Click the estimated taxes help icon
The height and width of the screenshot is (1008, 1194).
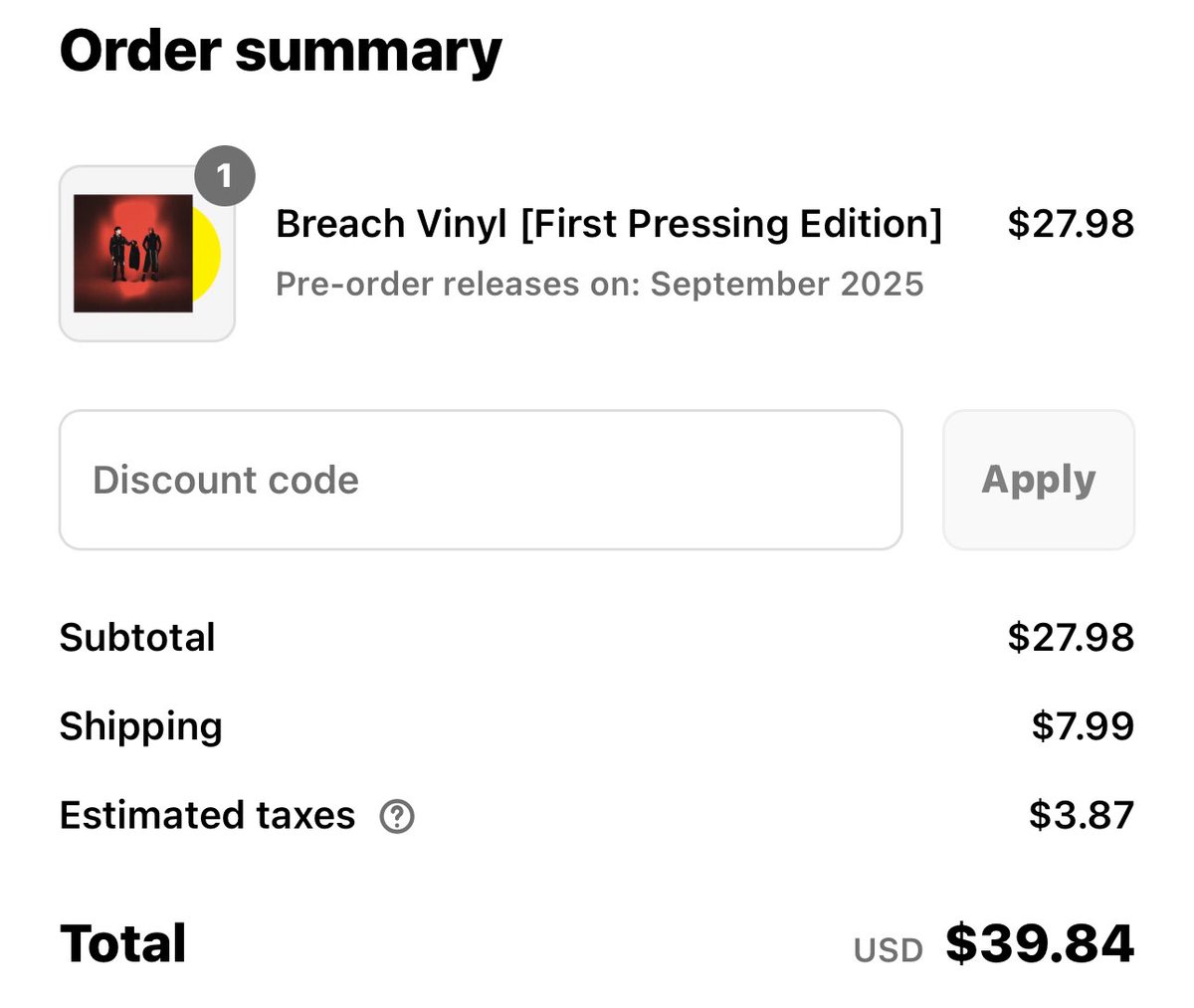pos(397,817)
